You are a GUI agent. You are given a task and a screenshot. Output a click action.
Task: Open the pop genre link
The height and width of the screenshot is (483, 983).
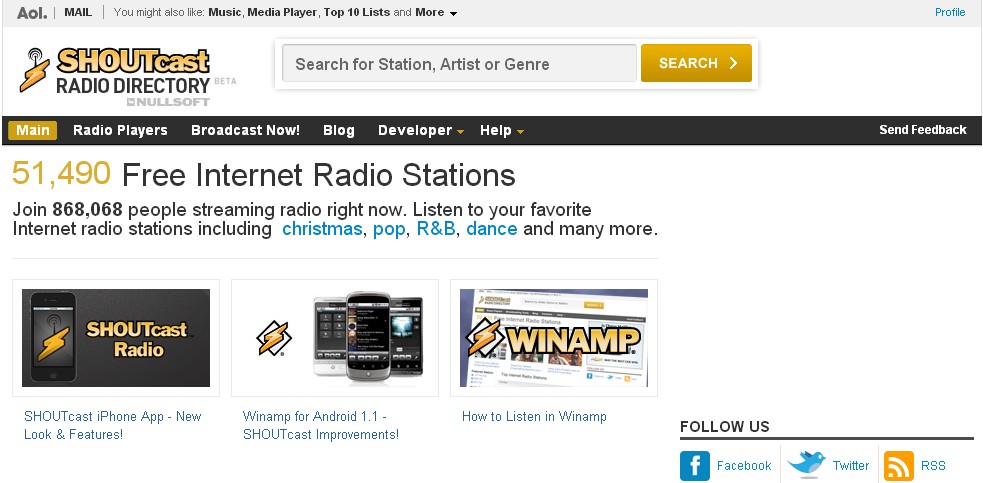[x=389, y=230]
